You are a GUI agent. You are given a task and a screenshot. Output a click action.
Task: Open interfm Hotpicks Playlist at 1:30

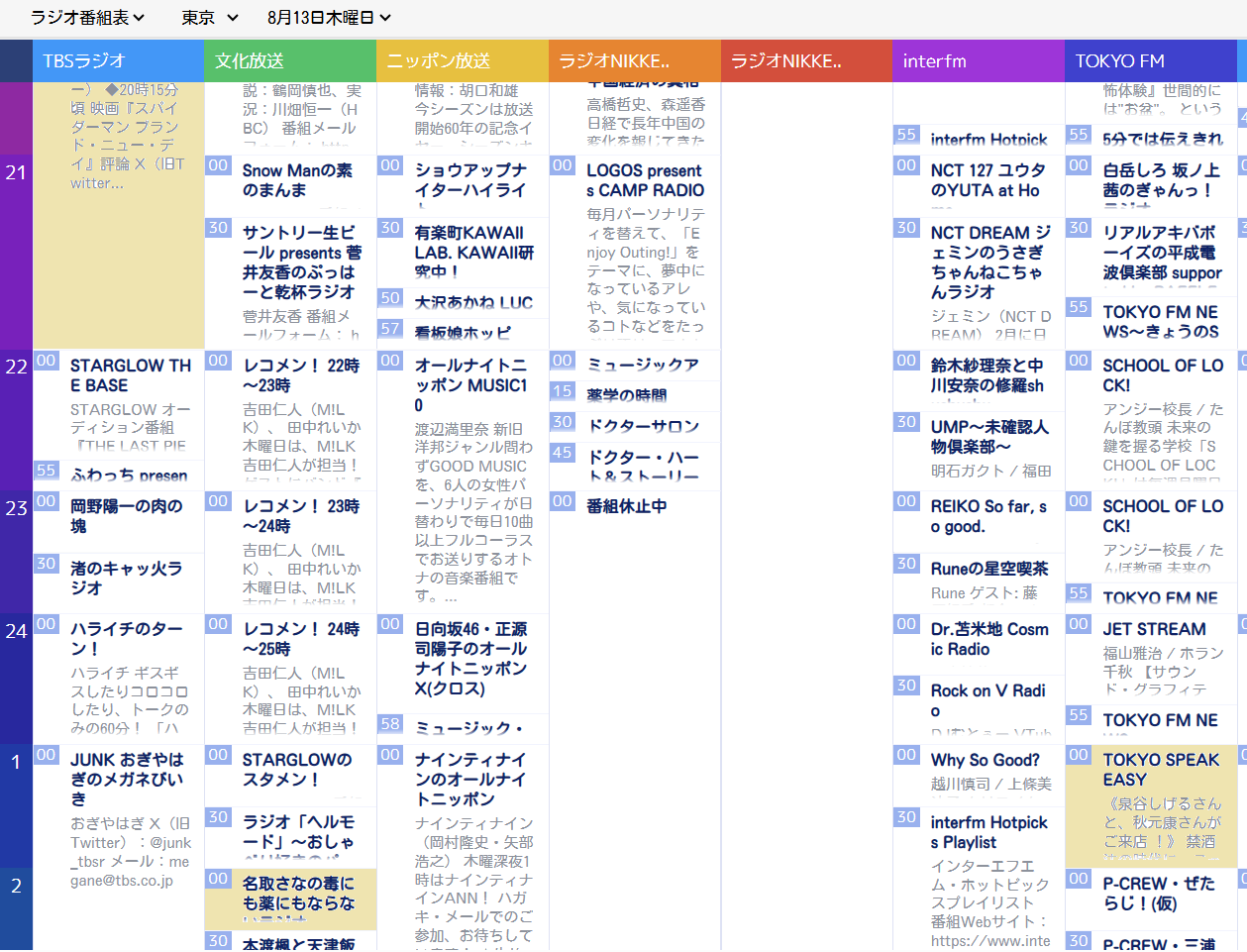coord(988,832)
